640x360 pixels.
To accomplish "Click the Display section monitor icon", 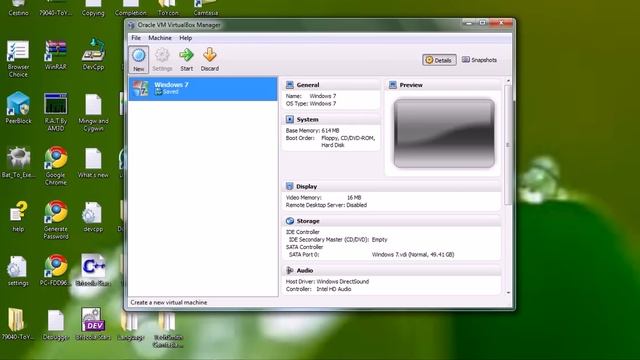I will click(290, 186).
